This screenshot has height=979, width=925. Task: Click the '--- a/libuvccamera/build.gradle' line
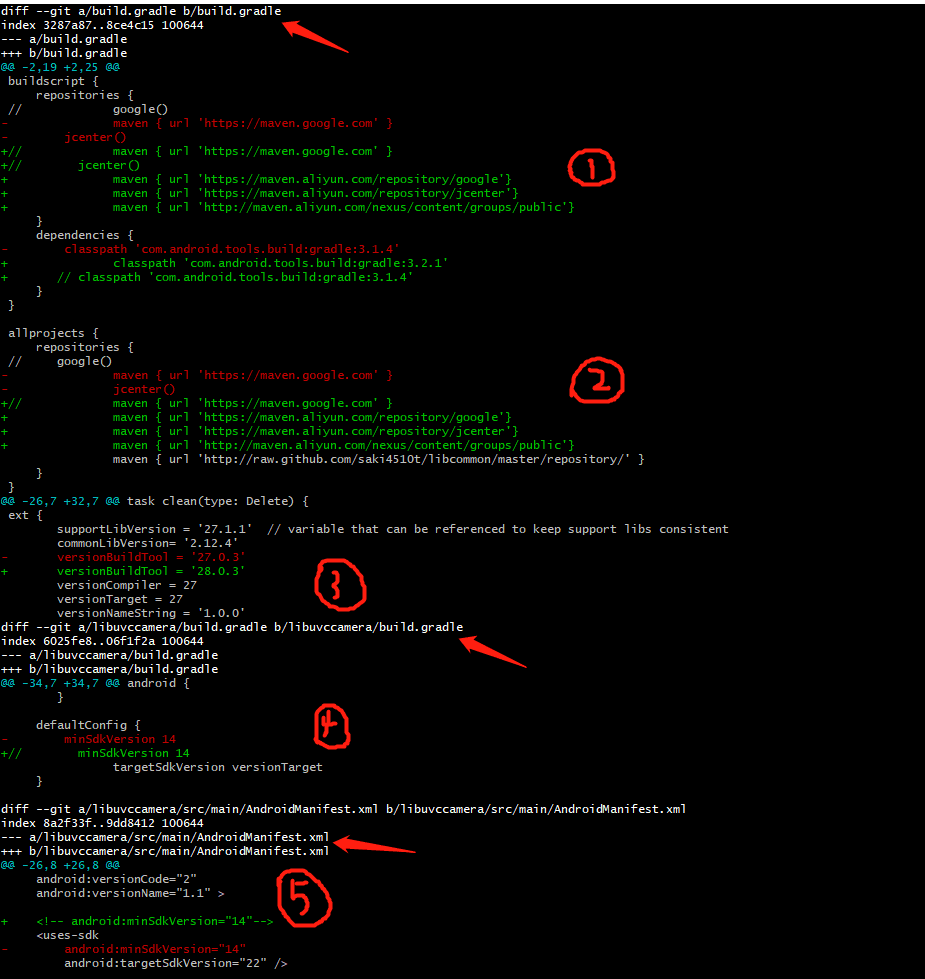[110, 655]
